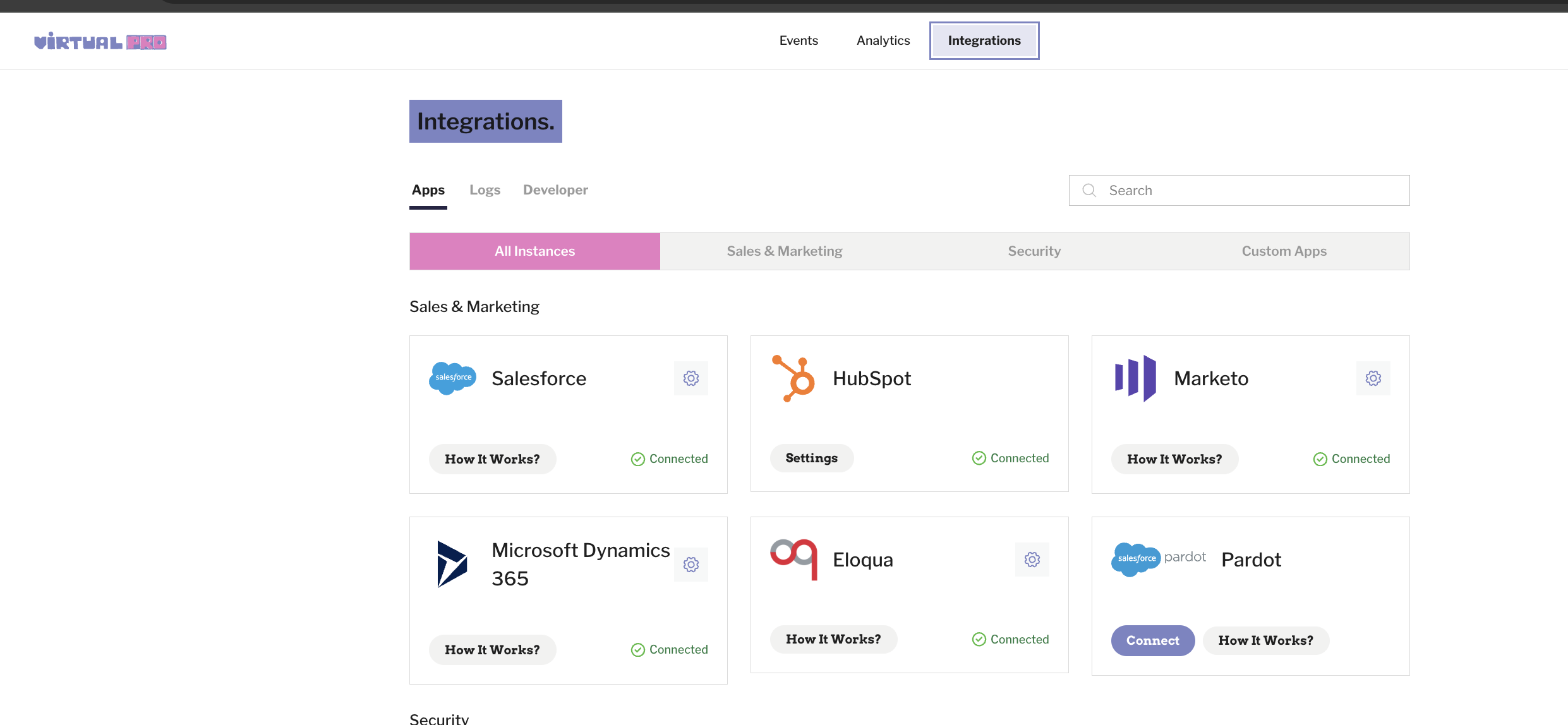Switch to the Logs tab

[485, 190]
